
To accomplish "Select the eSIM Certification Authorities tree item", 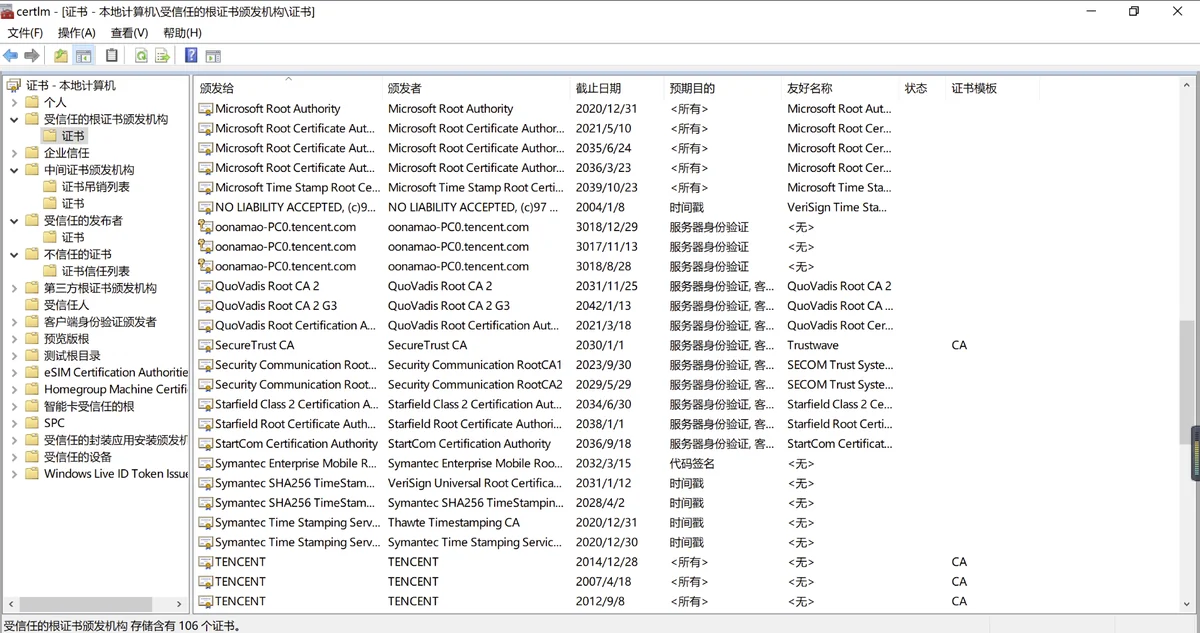I will click(x=116, y=372).
